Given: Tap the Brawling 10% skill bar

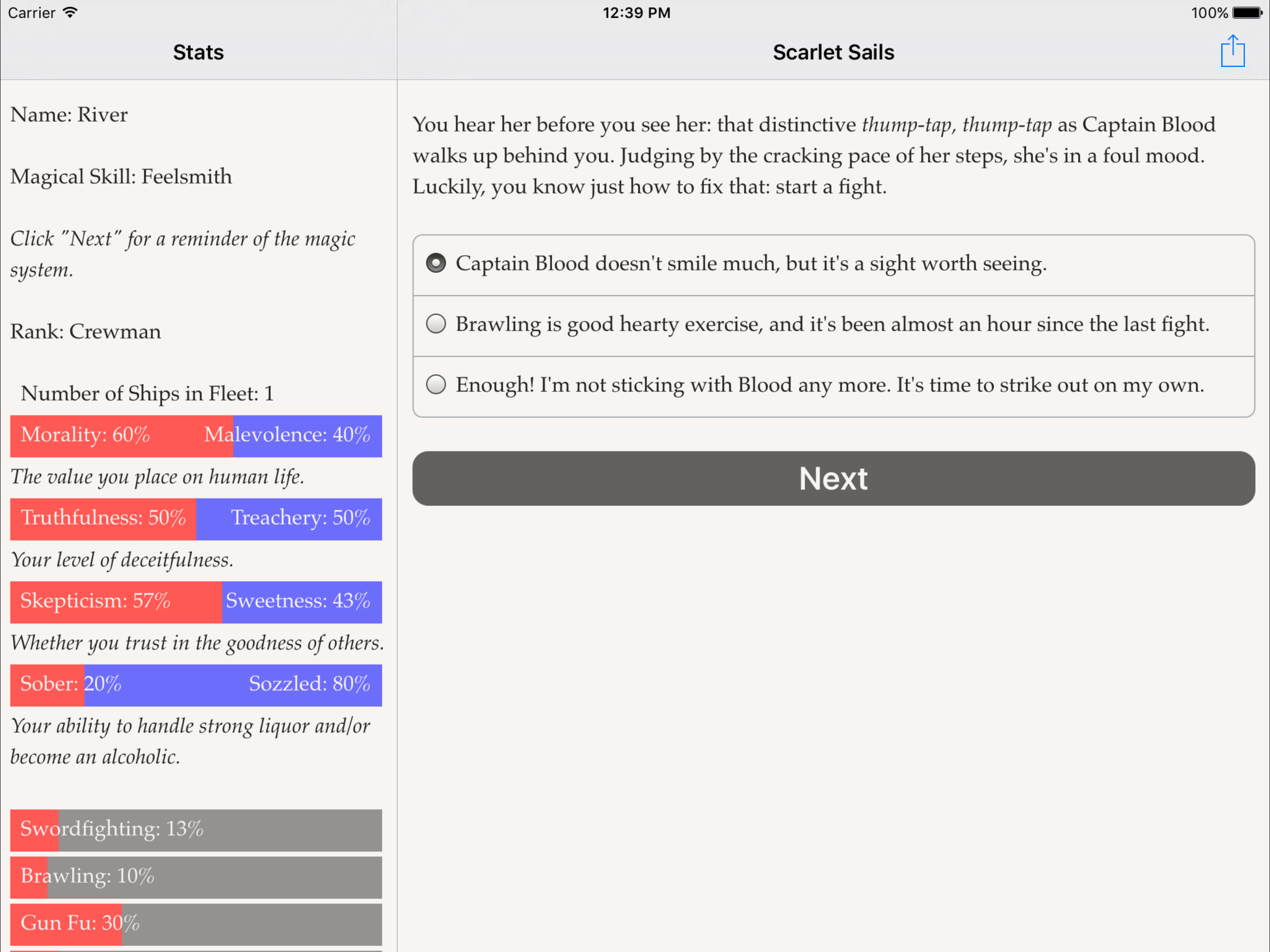Looking at the screenshot, I should (x=196, y=877).
